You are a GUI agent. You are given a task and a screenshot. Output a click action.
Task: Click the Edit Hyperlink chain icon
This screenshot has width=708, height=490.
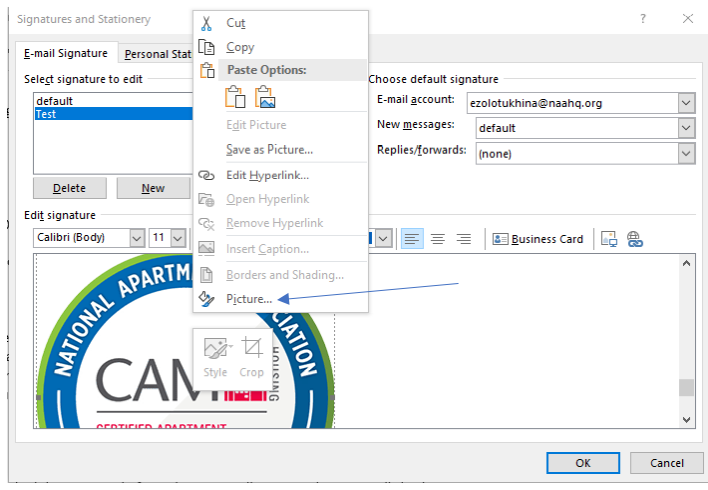pos(206,175)
